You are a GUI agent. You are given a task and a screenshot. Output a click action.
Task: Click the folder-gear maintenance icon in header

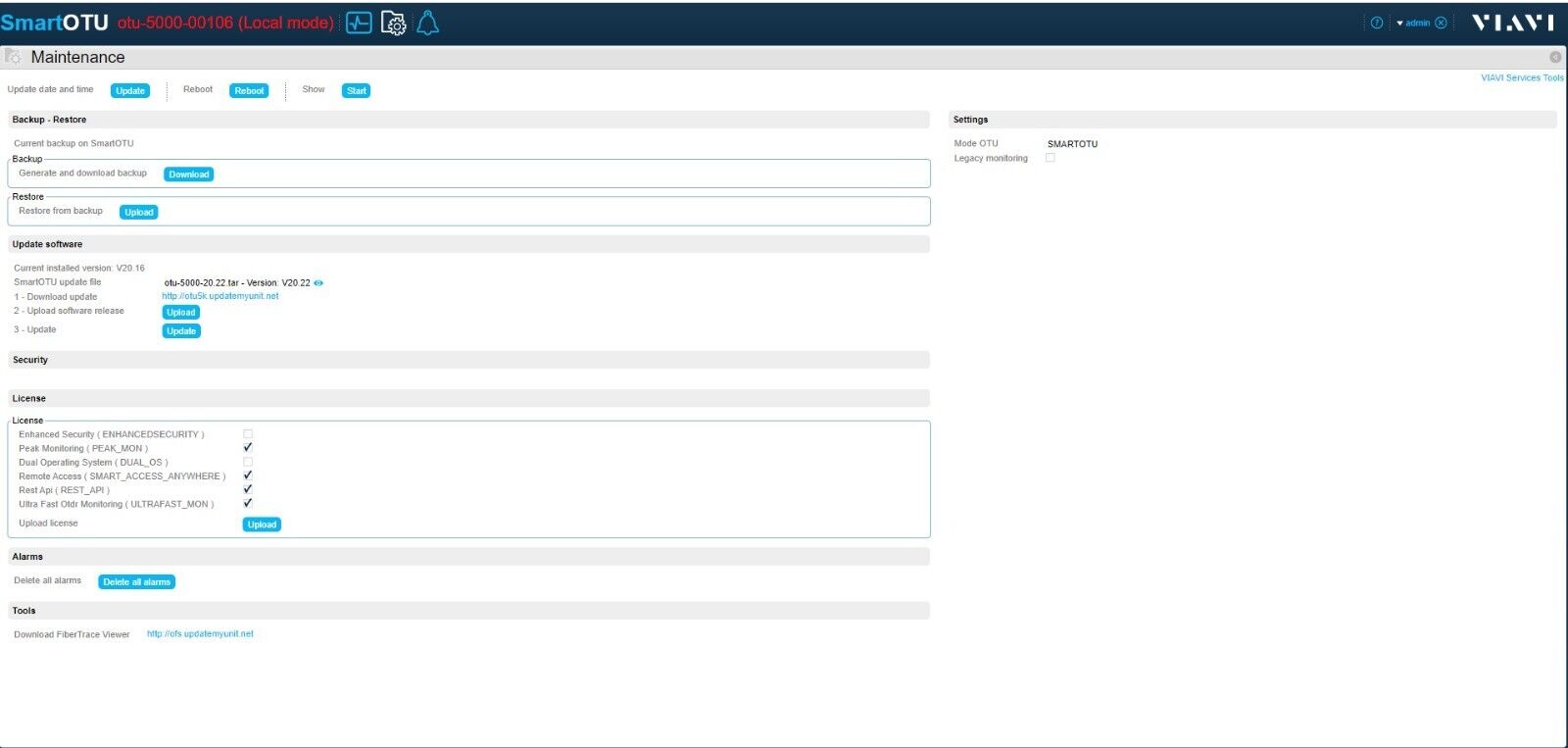[x=393, y=24]
